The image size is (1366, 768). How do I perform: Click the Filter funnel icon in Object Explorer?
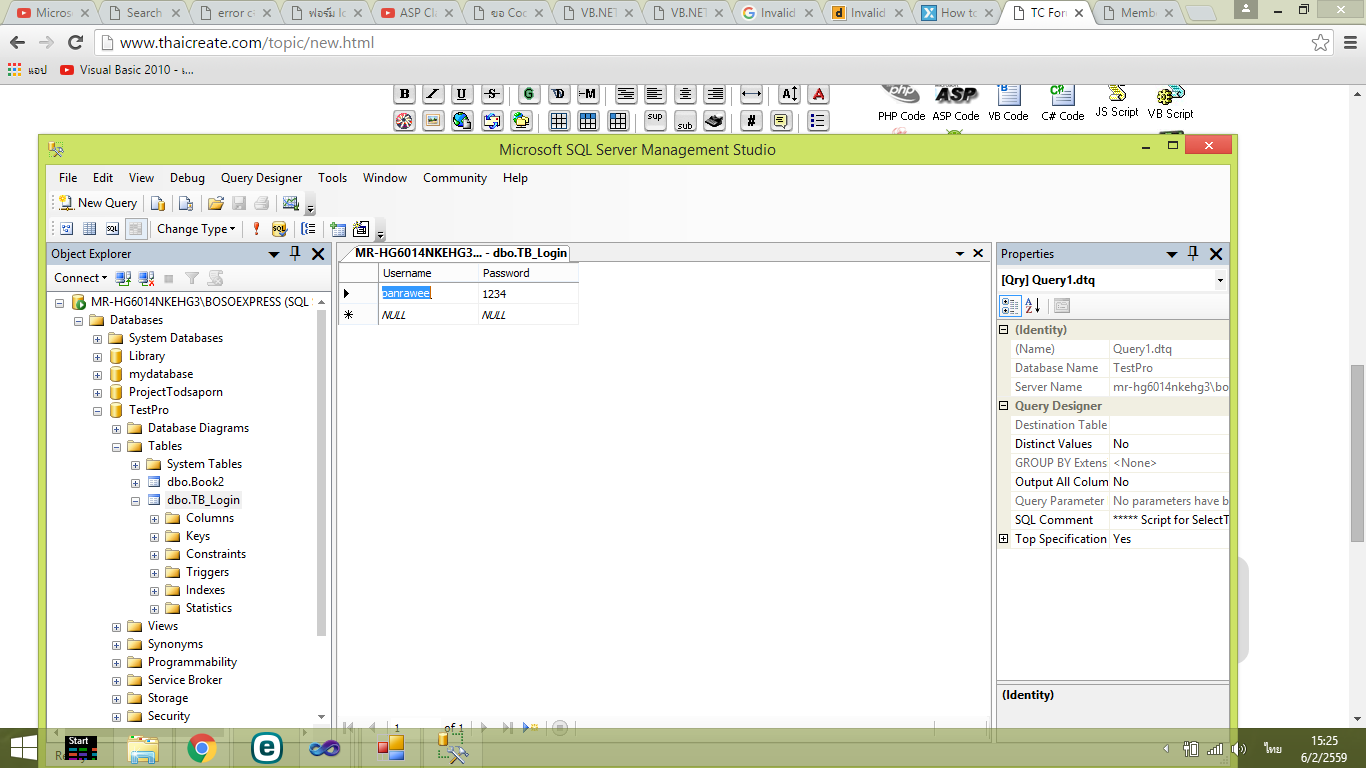point(191,278)
